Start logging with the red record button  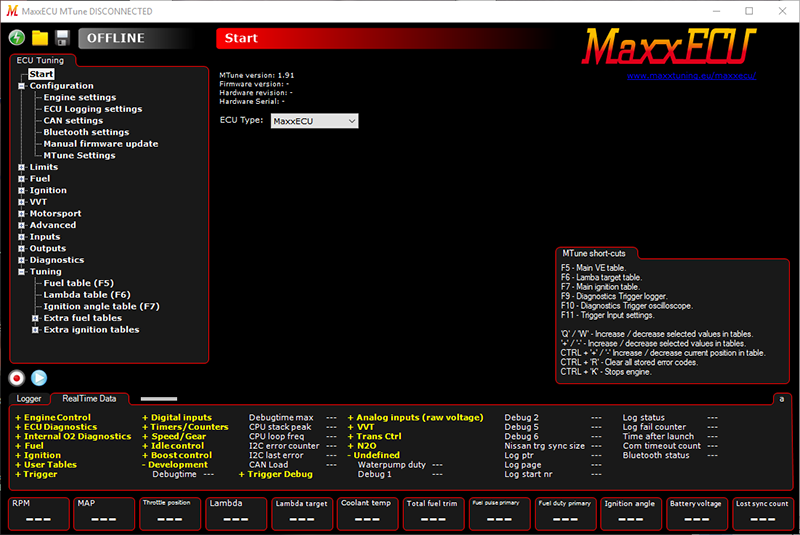[17, 377]
